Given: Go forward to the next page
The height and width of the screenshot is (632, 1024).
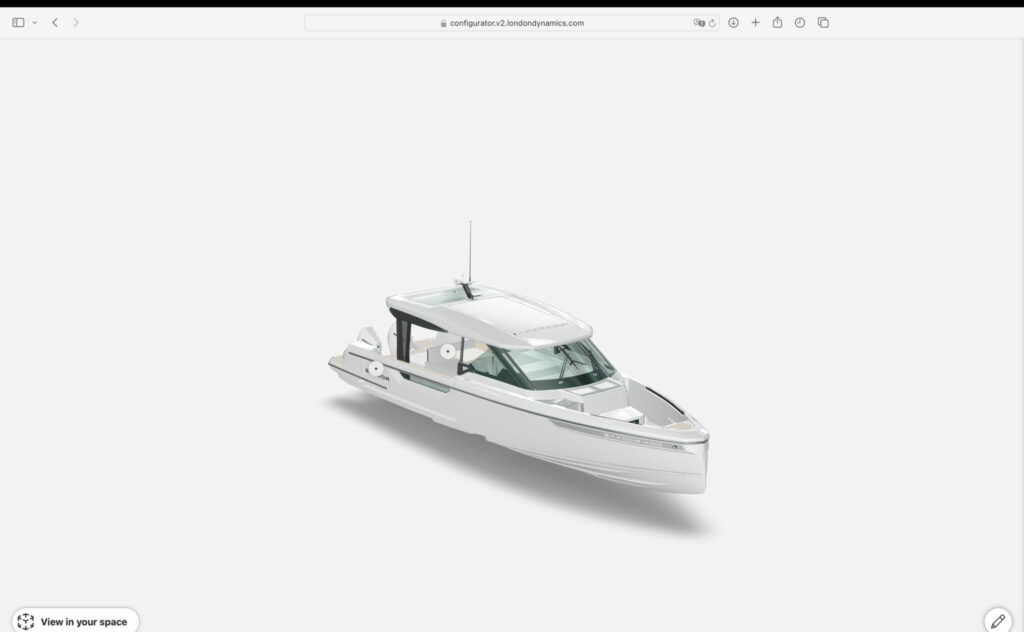Looking at the screenshot, I should pos(76,22).
